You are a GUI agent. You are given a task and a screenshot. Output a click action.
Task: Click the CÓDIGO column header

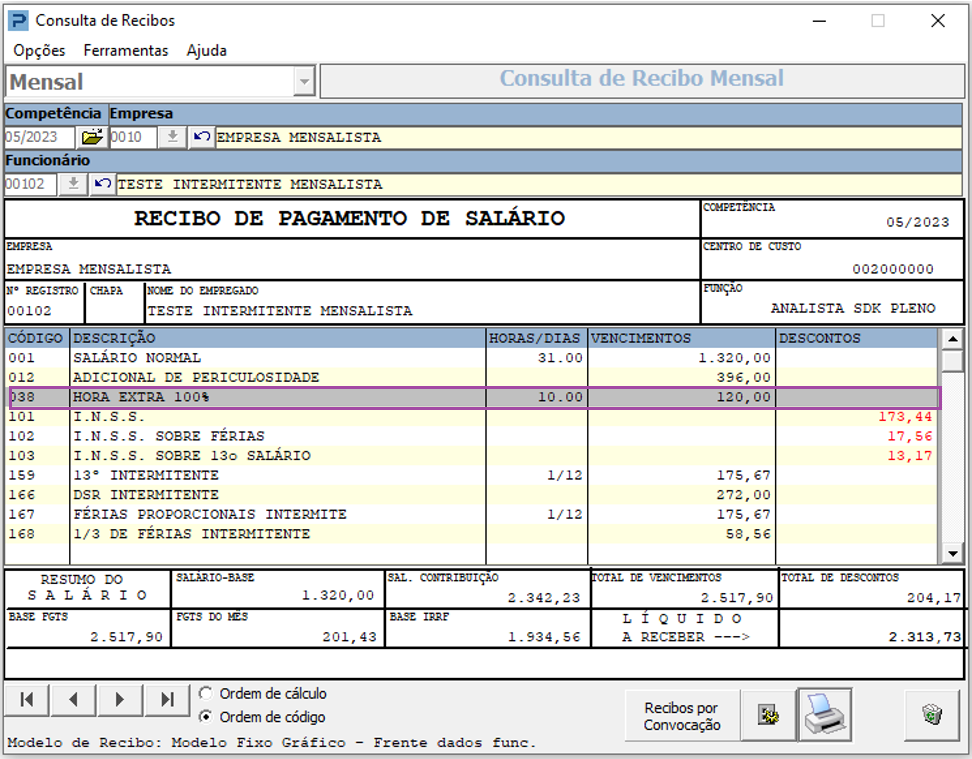pyautogui.click(x=37, y=338)
